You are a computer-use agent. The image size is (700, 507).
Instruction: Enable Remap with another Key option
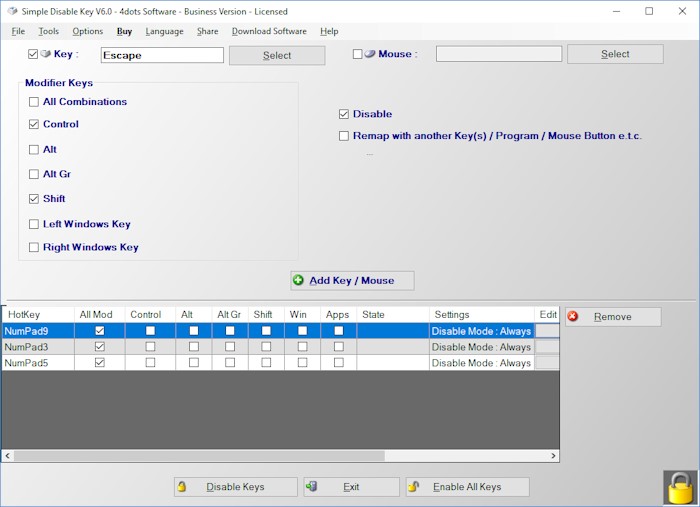[x=344, y=136]
